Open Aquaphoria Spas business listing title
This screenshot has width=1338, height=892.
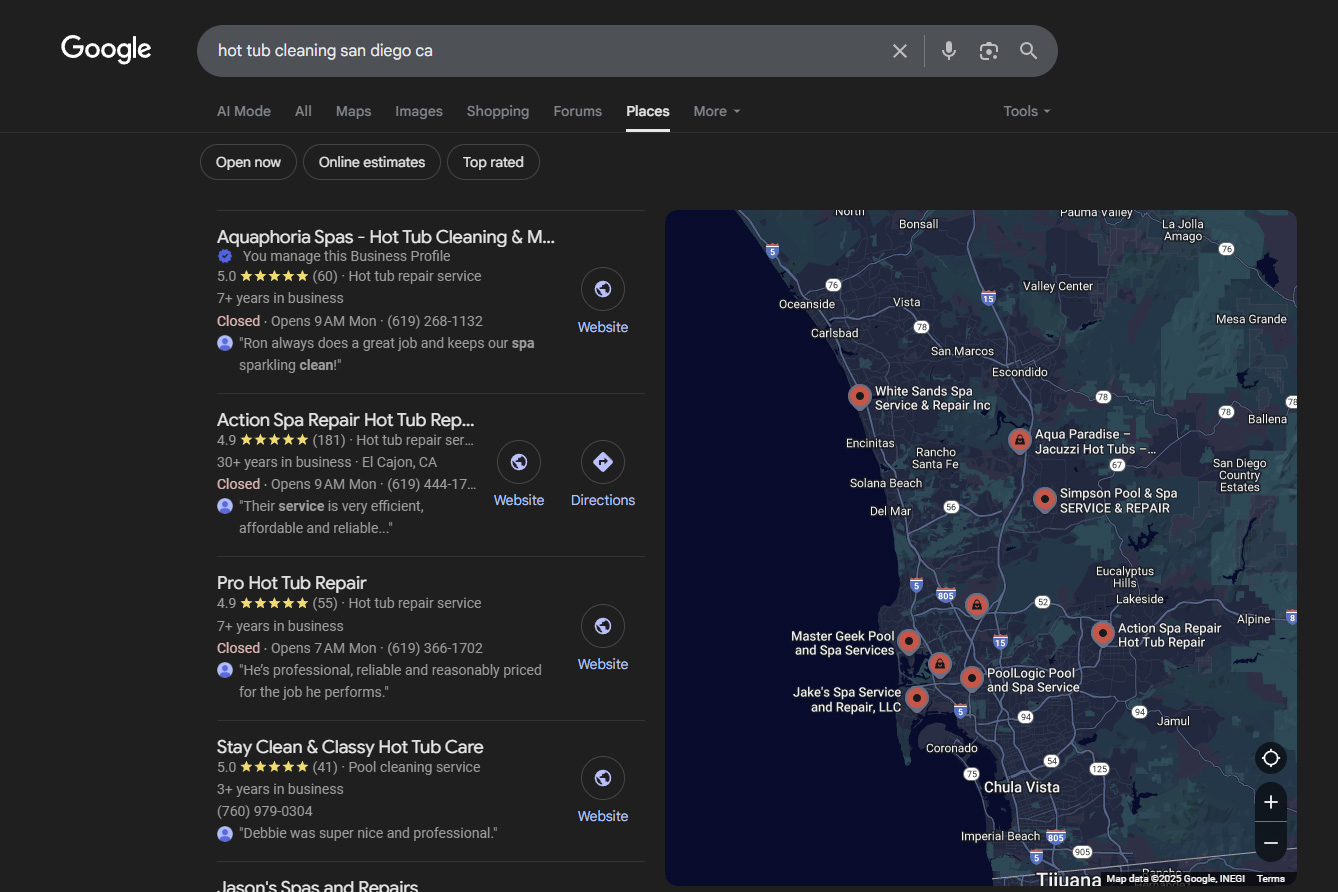386,237
